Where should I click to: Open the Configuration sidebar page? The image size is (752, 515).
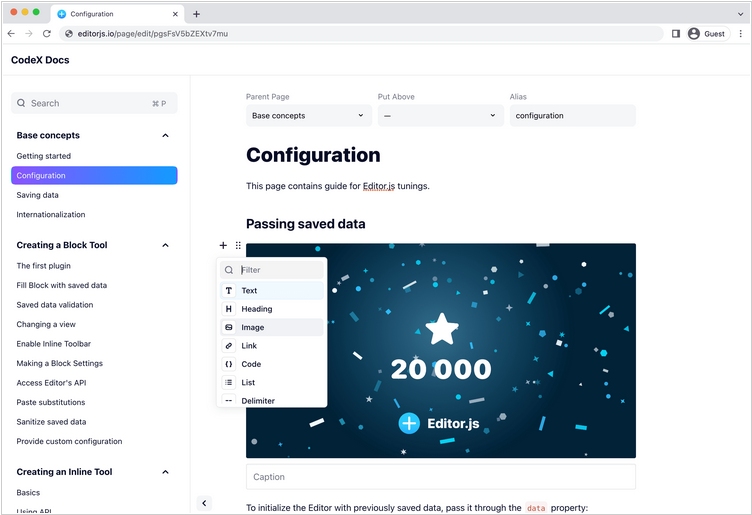pyautogui.click(x=94, y=176)
